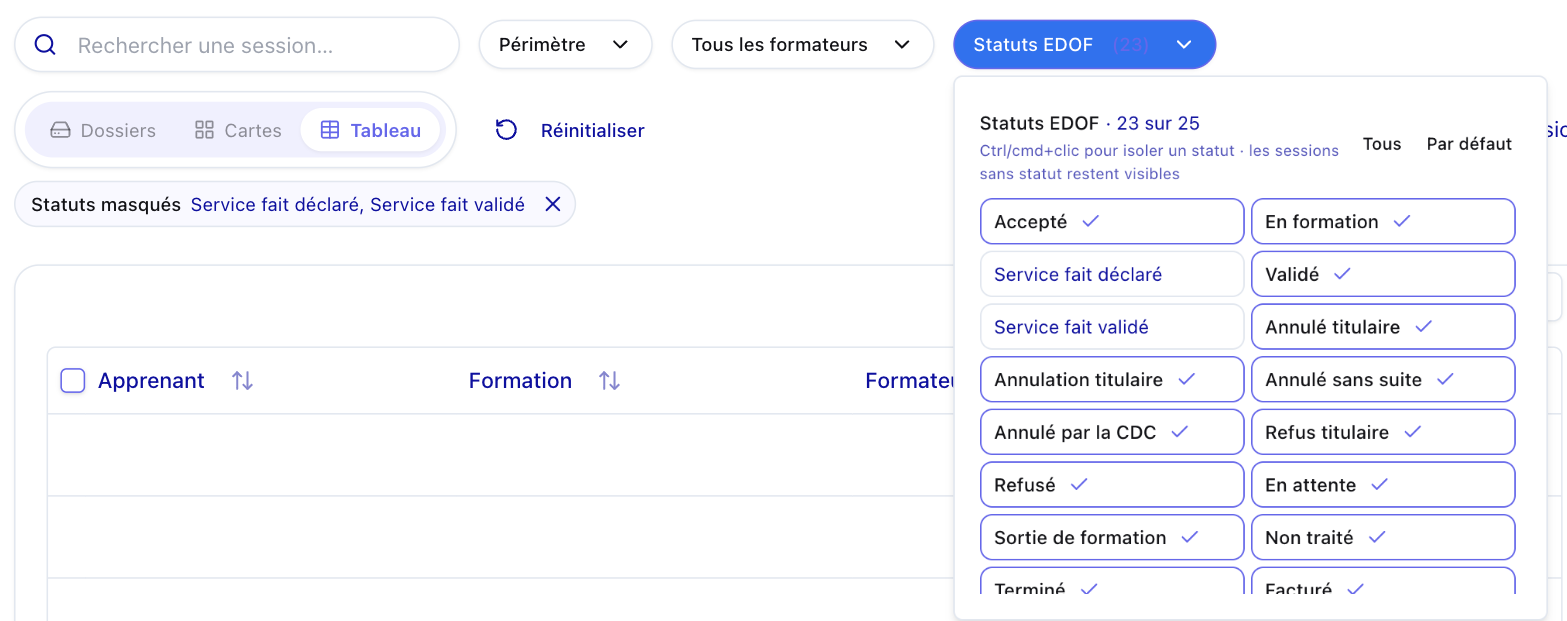Switch to the Dossiers view tab
This screenshot has height=621, width=1567.
103,130
